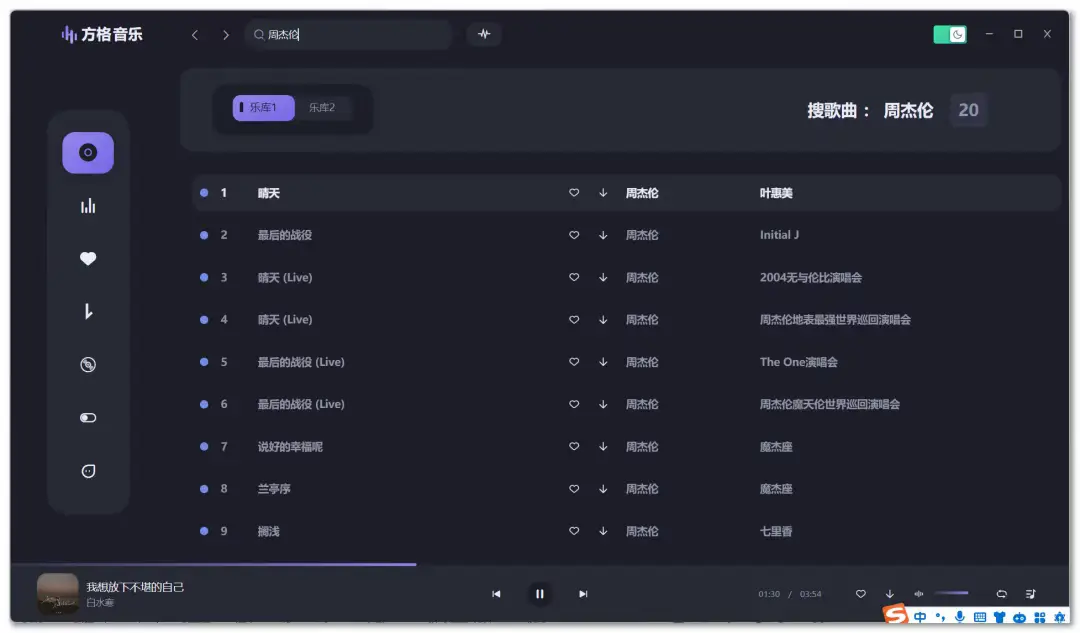Go back with the left chevron arrow
The width and height of the screenshot is (1080, 633).
pos(195,35)
